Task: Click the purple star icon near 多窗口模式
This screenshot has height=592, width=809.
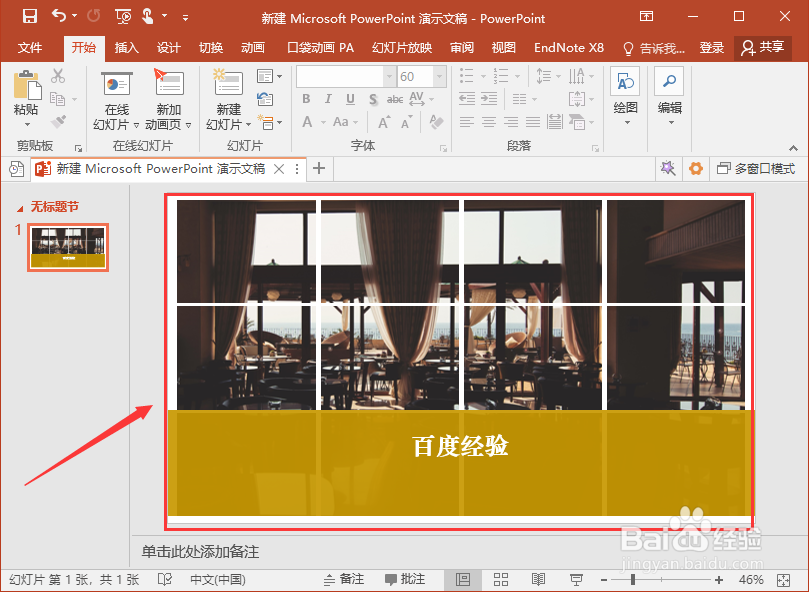Action: [668, 168]
